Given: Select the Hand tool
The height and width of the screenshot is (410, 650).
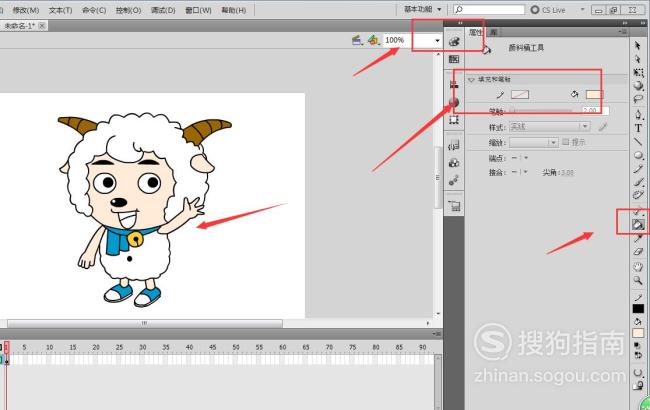Looking at the screenshot, I should click(x=638, y=267).
